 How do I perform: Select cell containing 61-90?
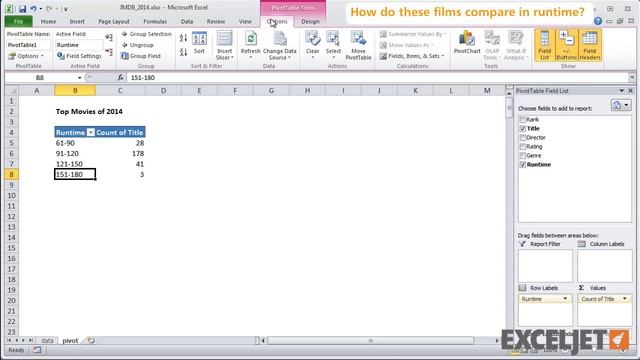pos(75,143)
